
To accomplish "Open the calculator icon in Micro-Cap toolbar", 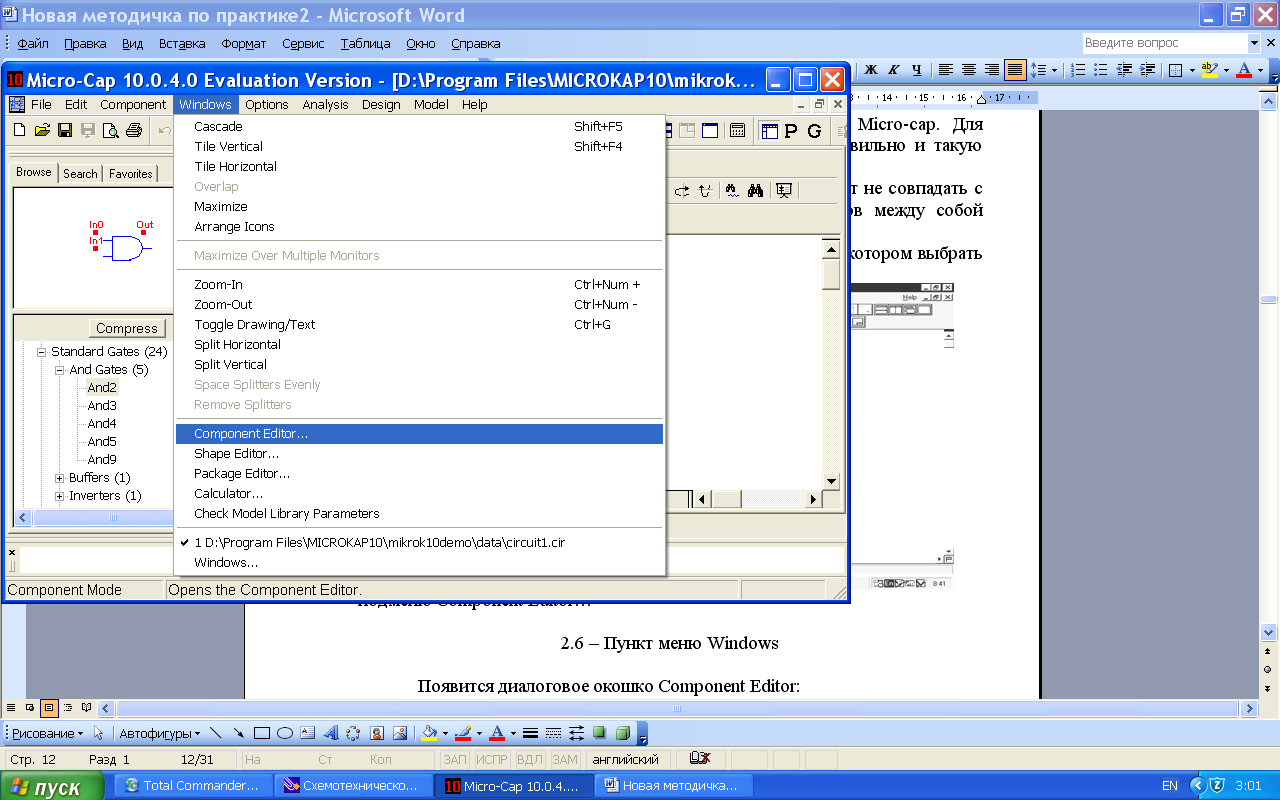I will pos(737,130).
